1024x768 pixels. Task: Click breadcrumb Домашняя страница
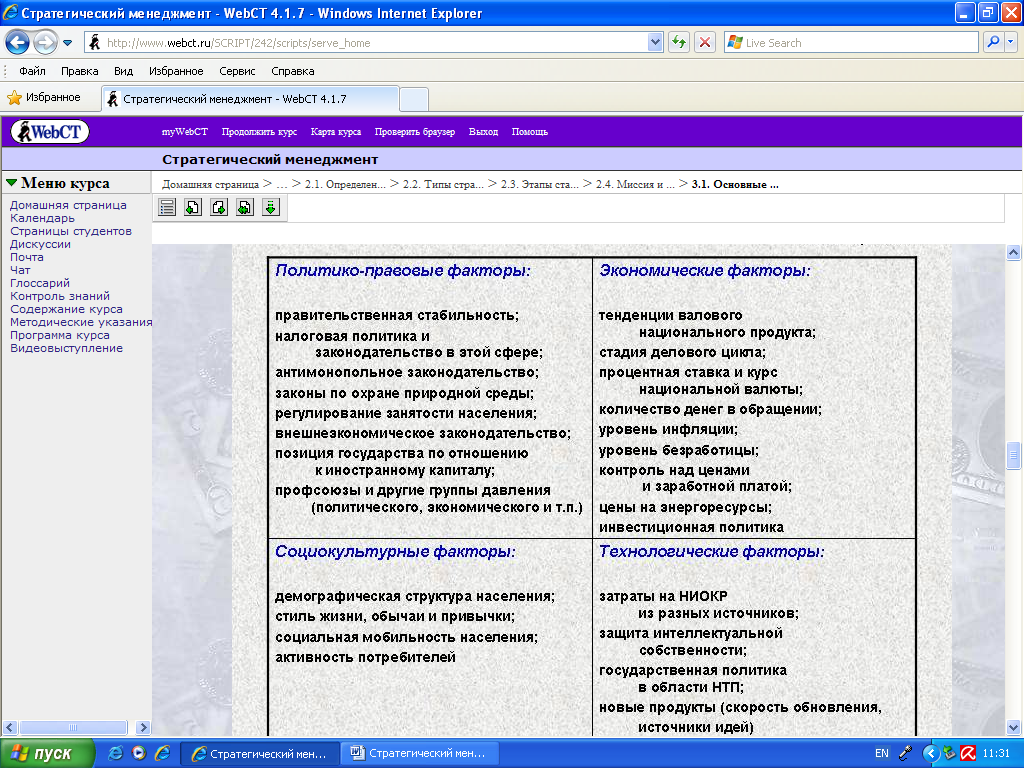[210, 185]
